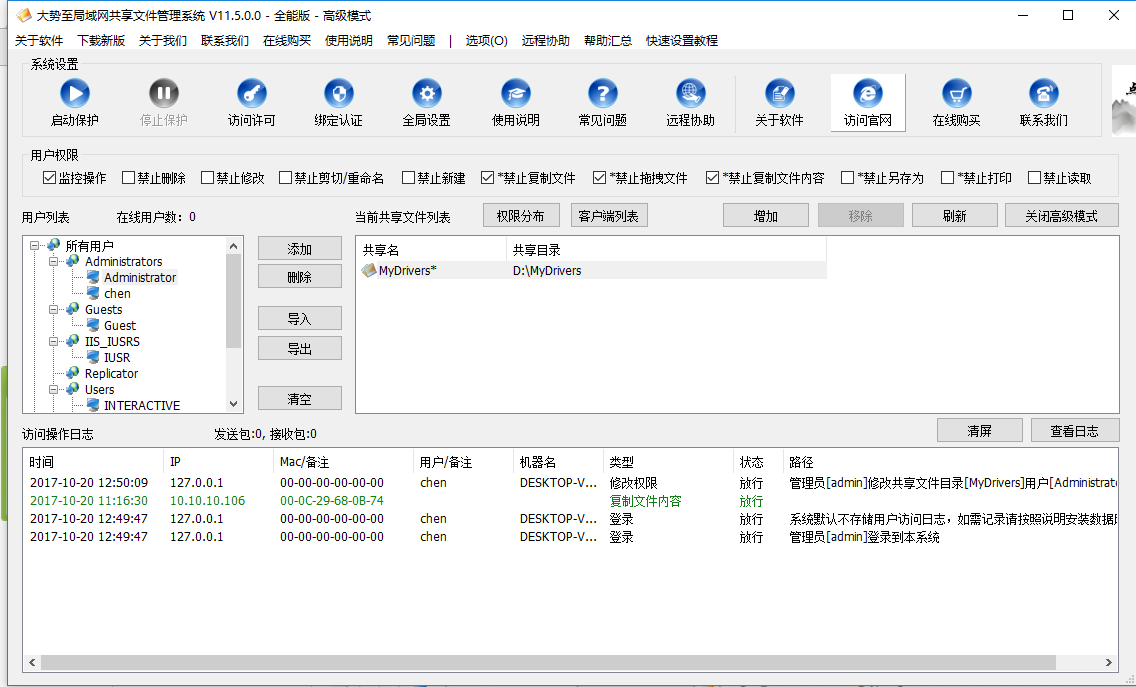Click the Guests group icon
The image size is (1136, 687).
[x=72, y=309]
